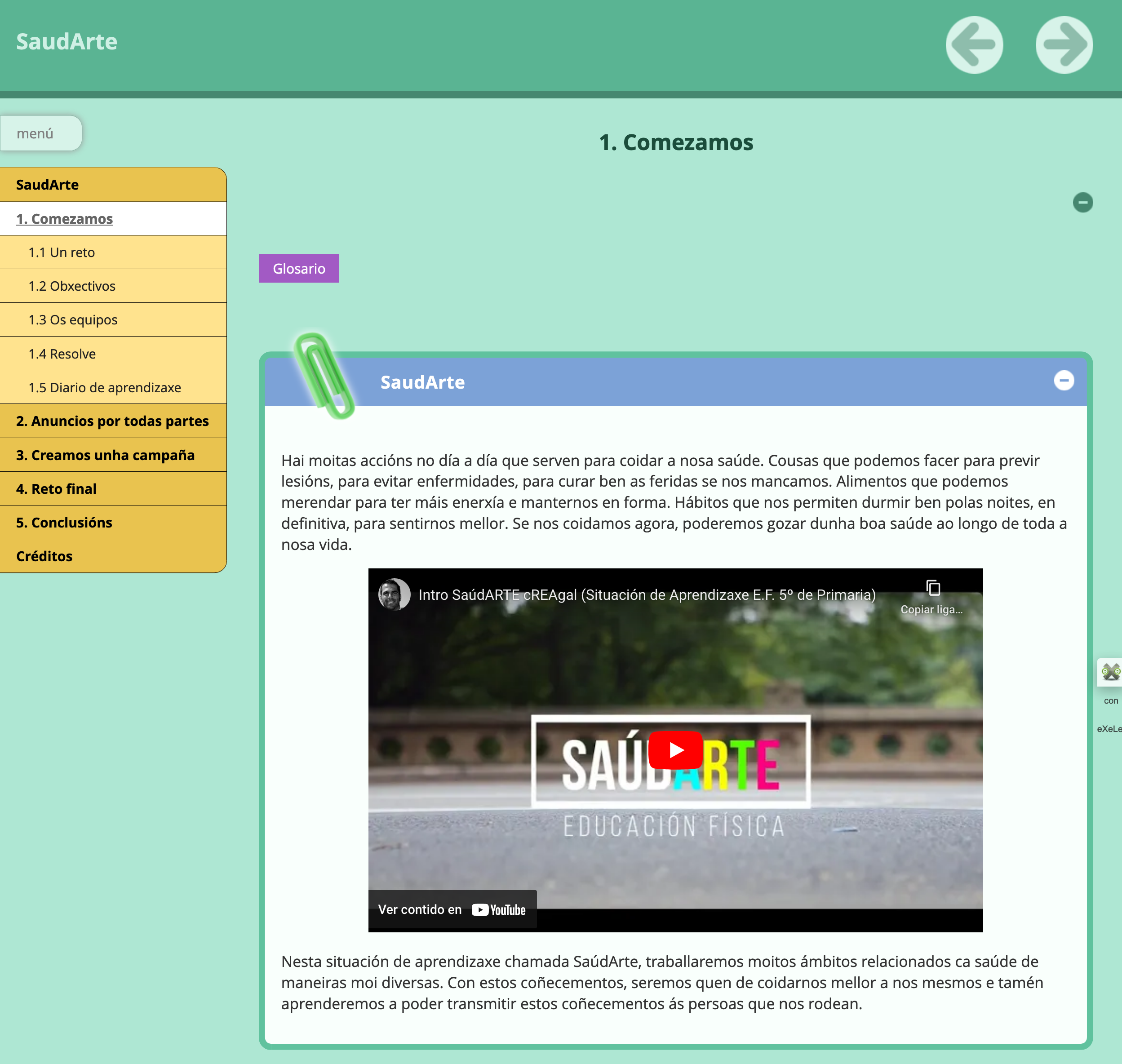This screenshot has width=1122, height=1064.
Task: Click Ver contido en YouTube
Action: pos(452,909)
